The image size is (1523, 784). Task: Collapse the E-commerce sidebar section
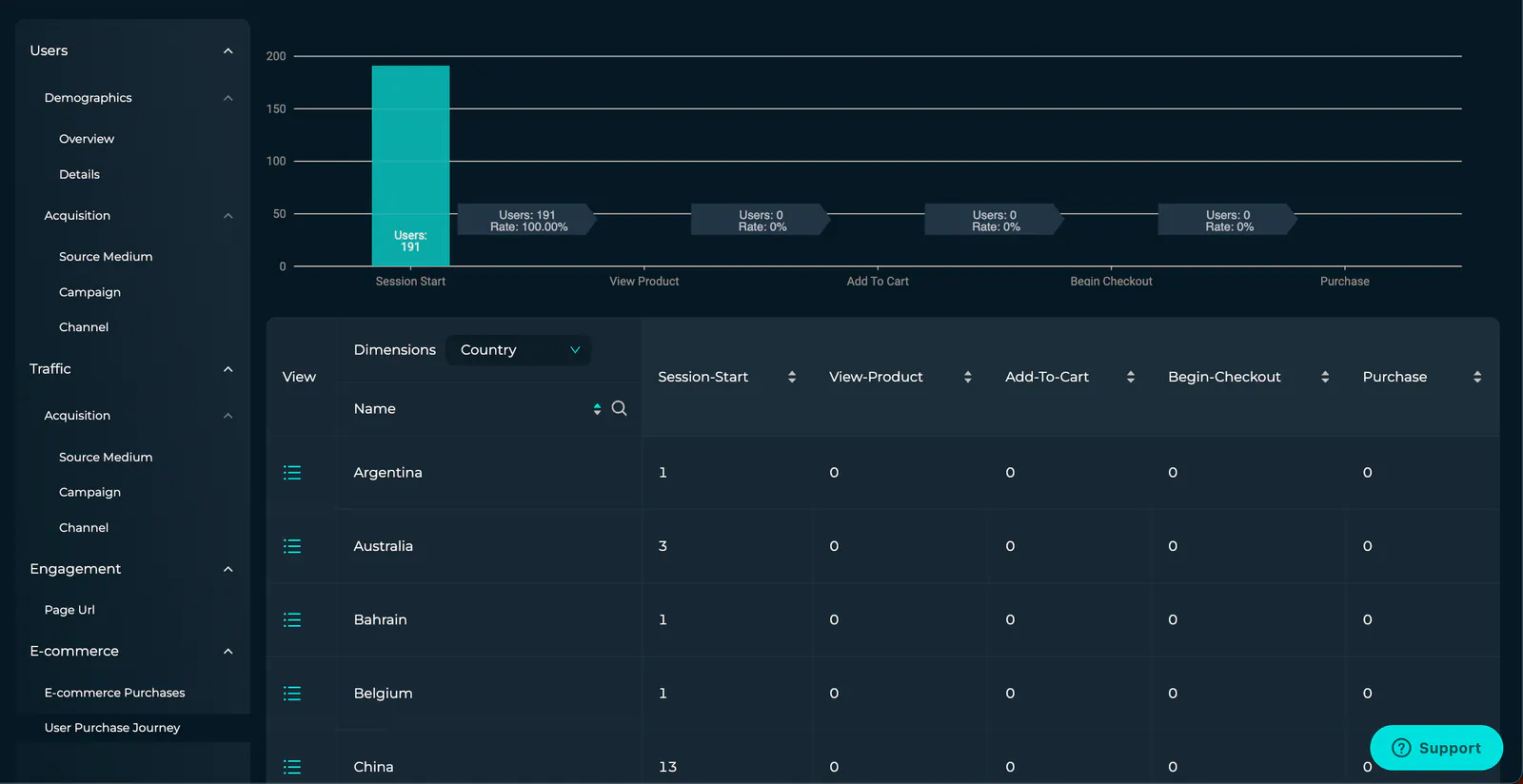tap(228, 652)
